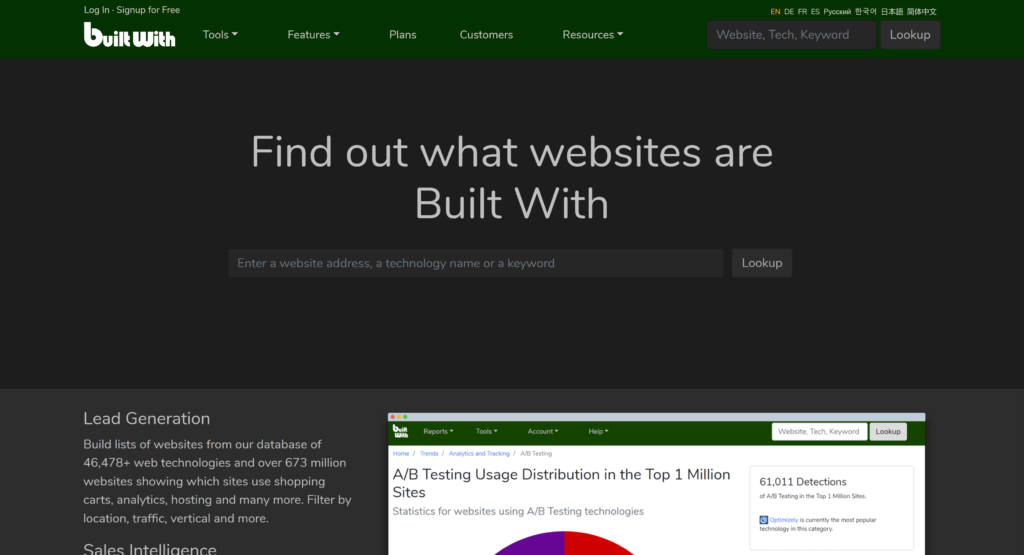Switch language to 한국어
This screenshot has width=1024, height=555.
pyautogui.click(x=865, y=12)
